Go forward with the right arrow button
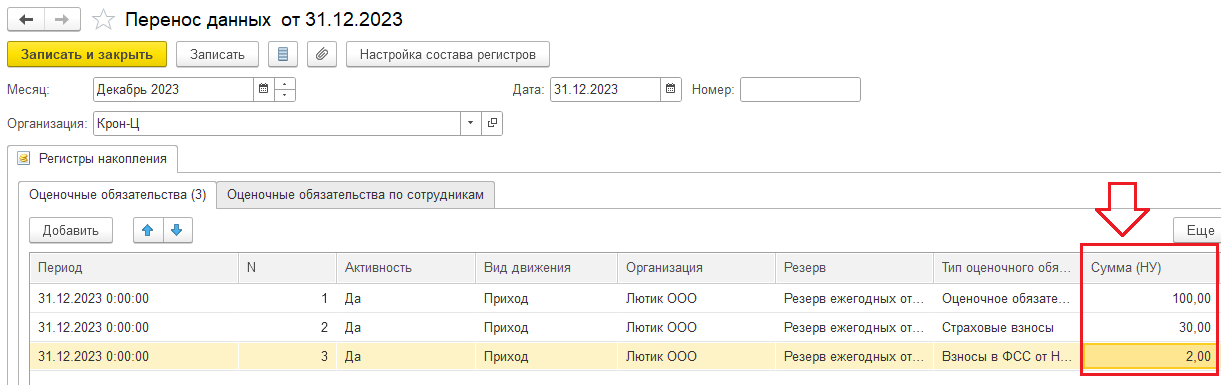 (63, 19)
